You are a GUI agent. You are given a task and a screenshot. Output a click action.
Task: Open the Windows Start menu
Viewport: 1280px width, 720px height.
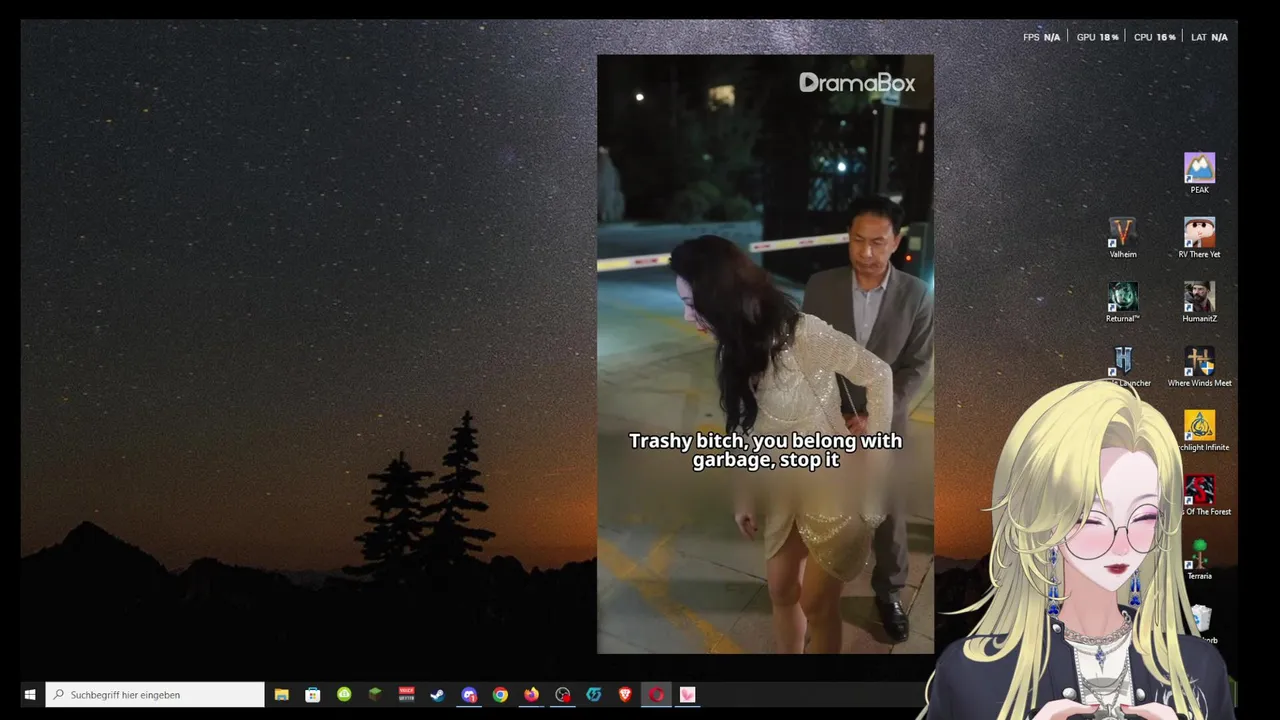30,694
